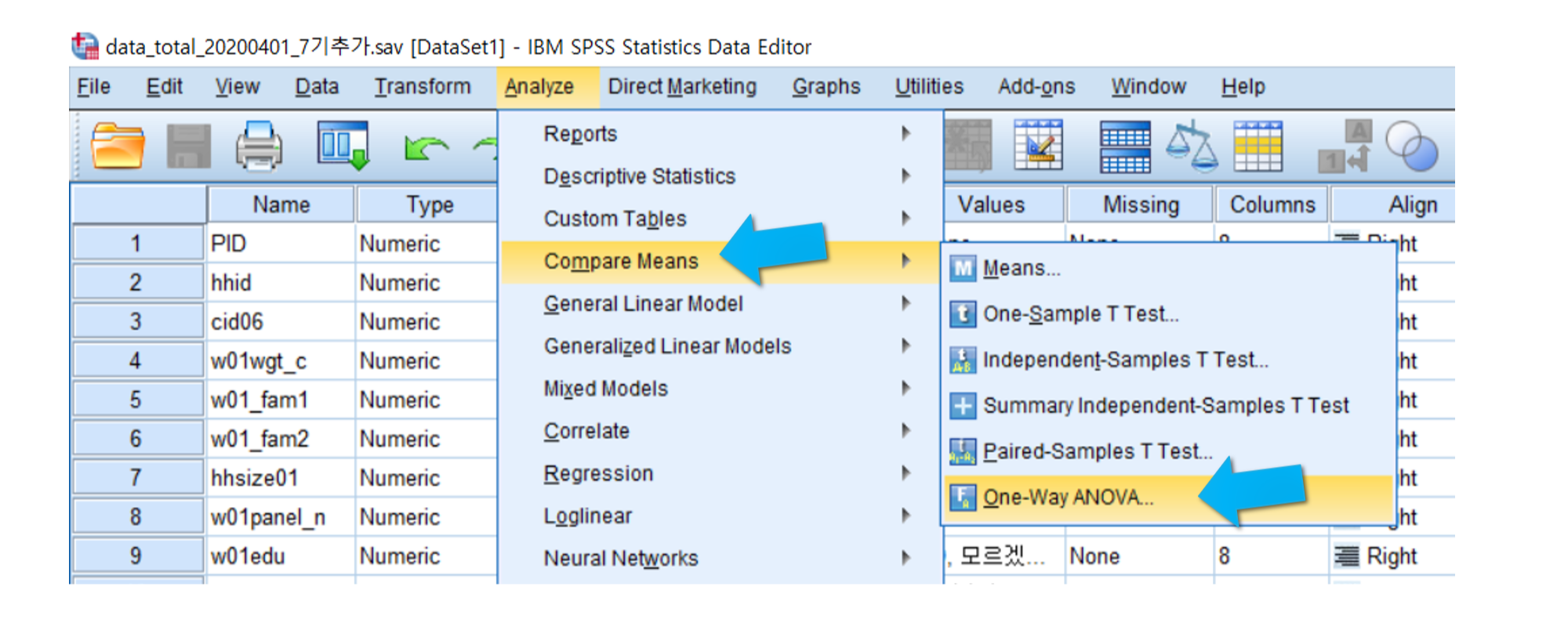Click the SPSS app icon in title bar
The width and height of the screenshot is (1568, 619).
click(85, 46)
